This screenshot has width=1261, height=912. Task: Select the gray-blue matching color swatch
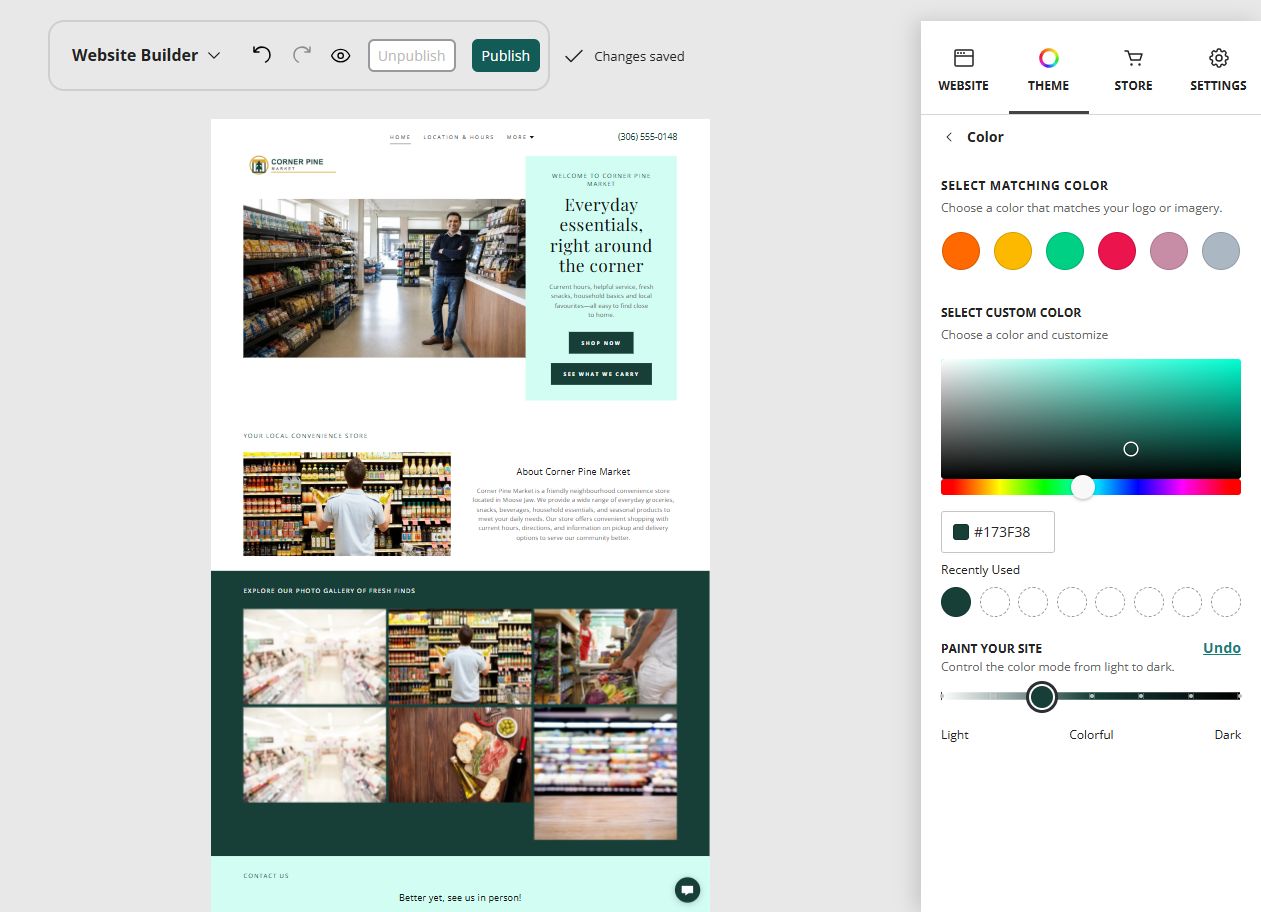tap(1221, 251)
